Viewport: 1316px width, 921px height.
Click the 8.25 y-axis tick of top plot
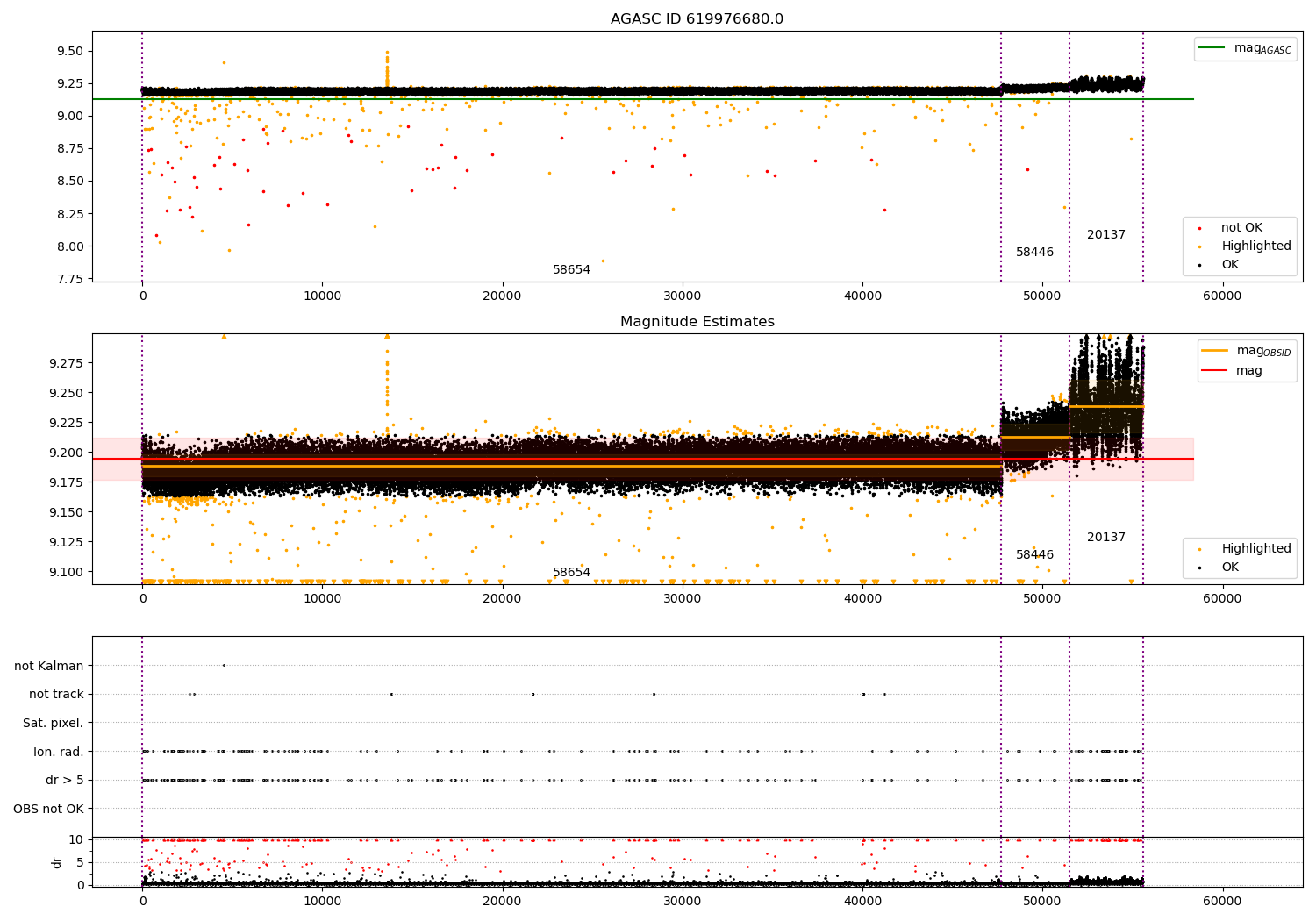pos(68,214)
